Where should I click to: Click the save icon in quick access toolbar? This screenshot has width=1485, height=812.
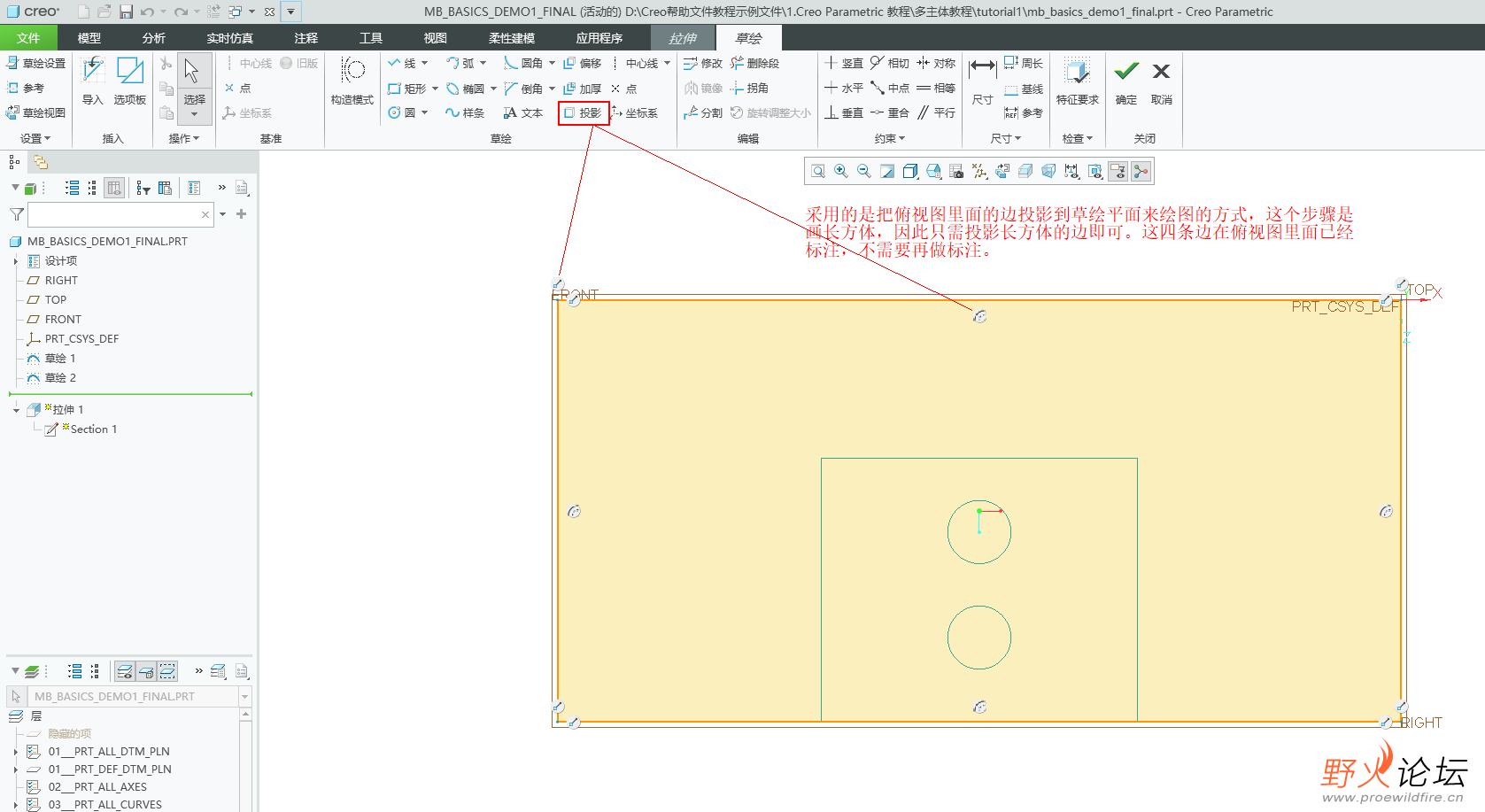(x=126, y=12)
